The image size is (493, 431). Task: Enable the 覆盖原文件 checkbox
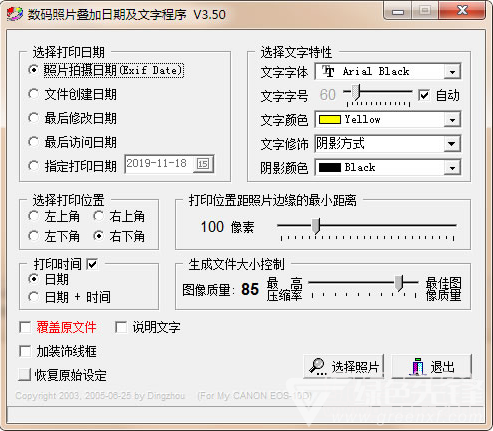pos(25,327)
